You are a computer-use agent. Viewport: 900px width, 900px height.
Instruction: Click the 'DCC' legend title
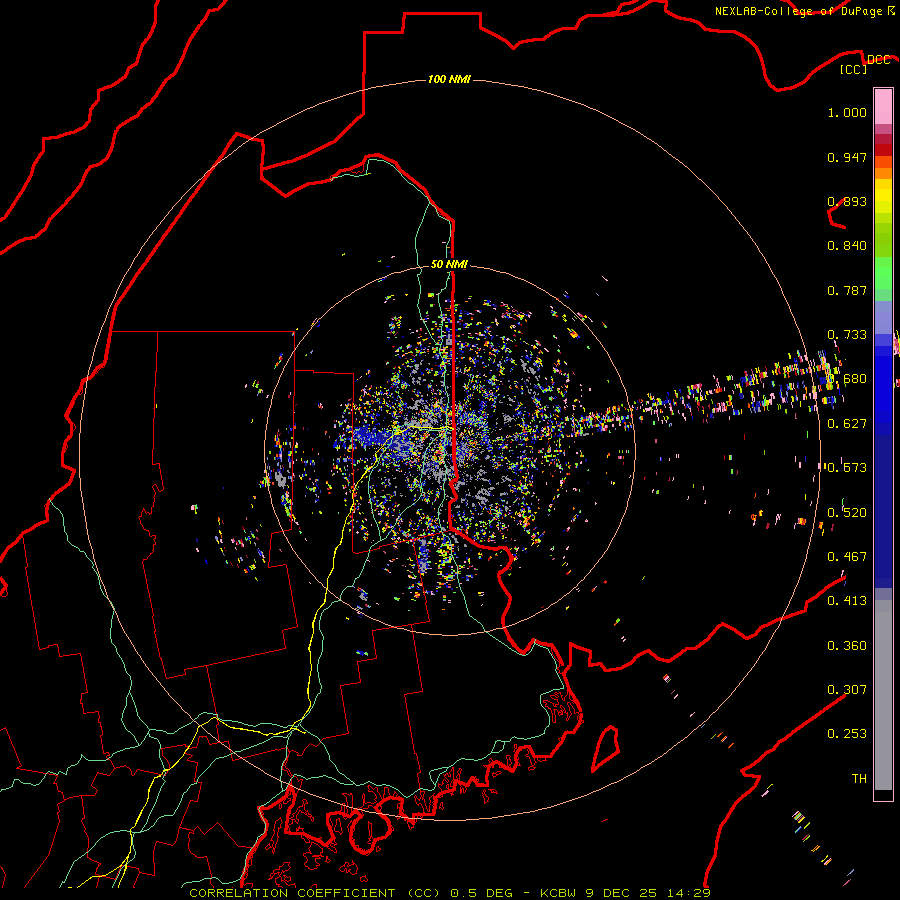(x=878, y=60)
